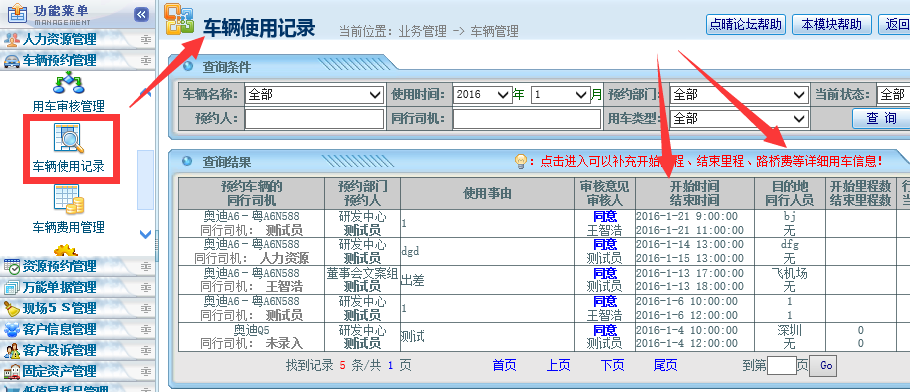Screen dimensions: 910x392
Task: Open the 预约部门 dropdown
Action: [x=739, y=94]
